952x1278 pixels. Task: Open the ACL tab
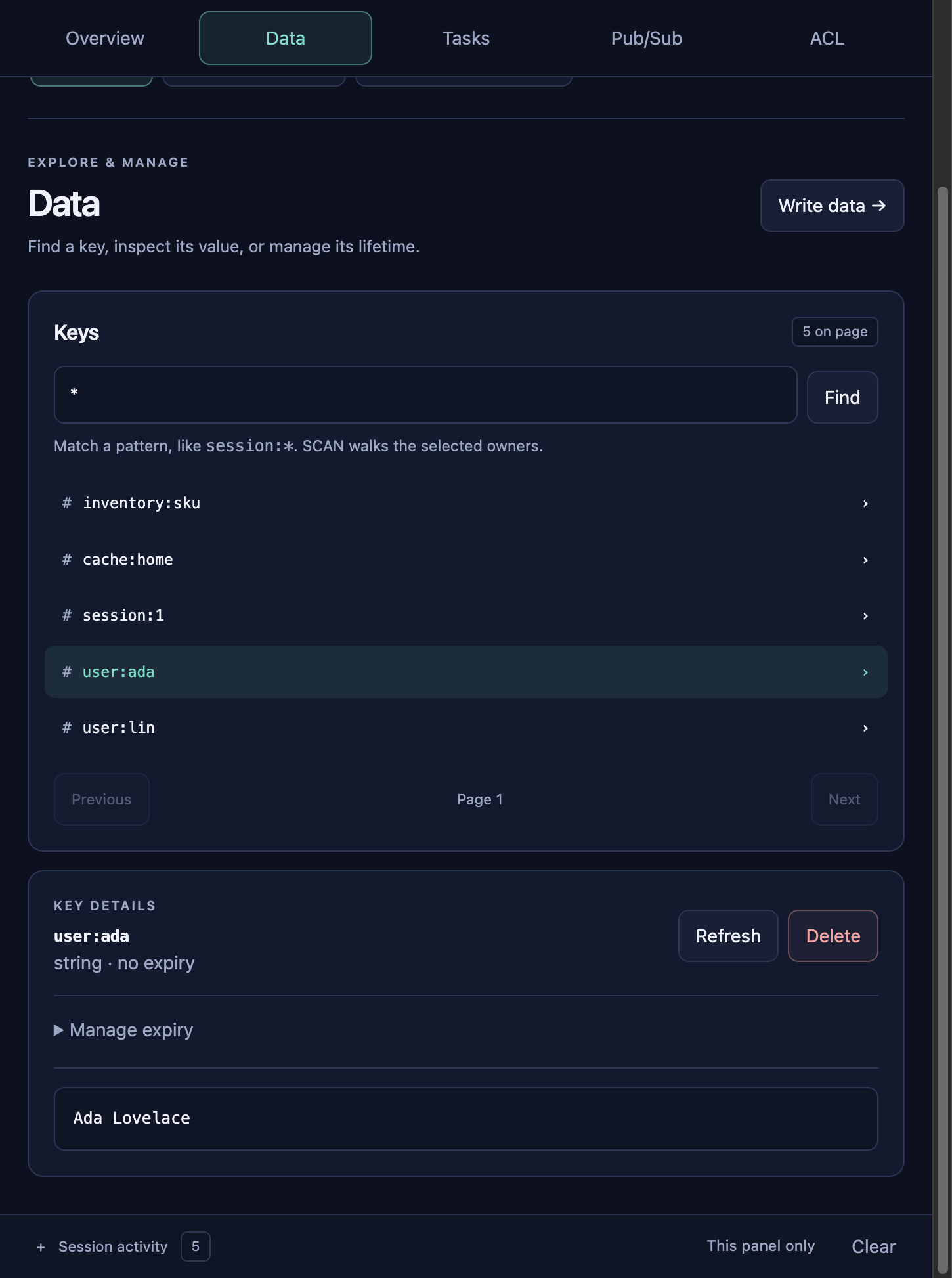[827, 38]
